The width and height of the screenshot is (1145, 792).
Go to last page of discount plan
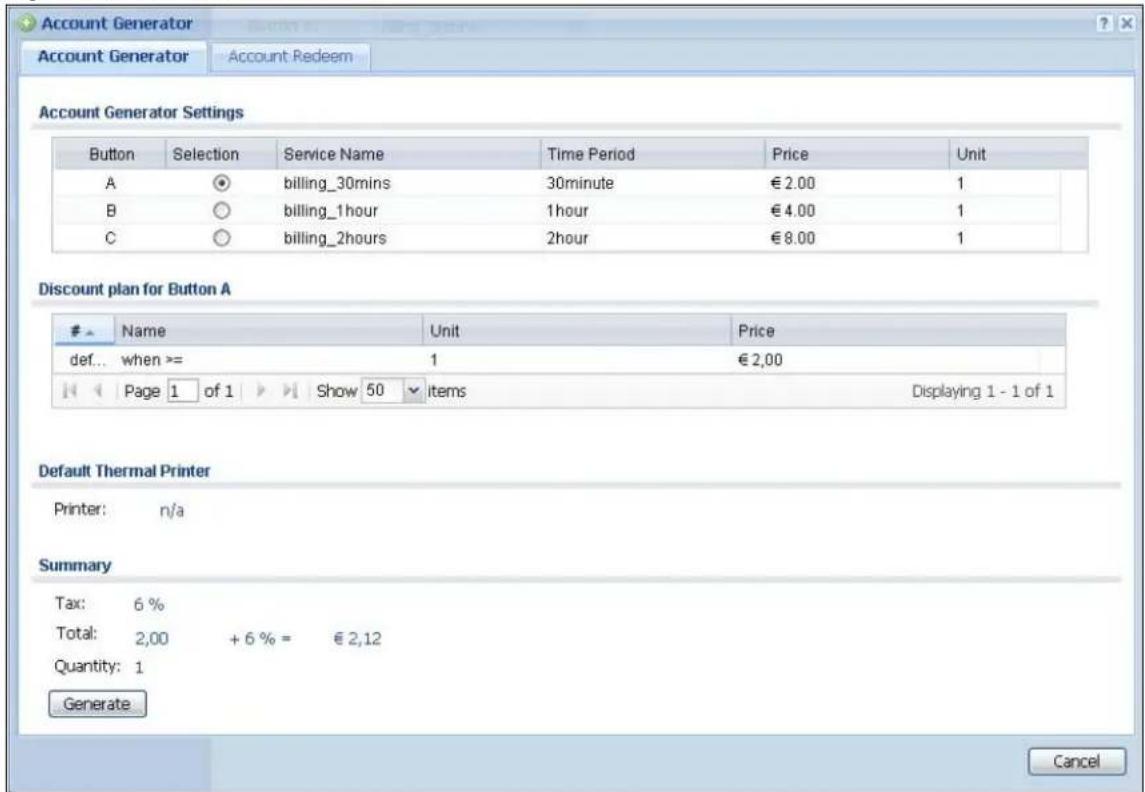tap(290, 391)
